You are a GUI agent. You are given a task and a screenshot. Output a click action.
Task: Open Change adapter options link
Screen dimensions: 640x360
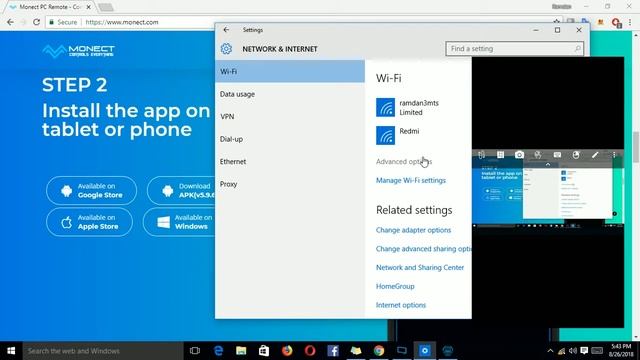click(413, 230)
